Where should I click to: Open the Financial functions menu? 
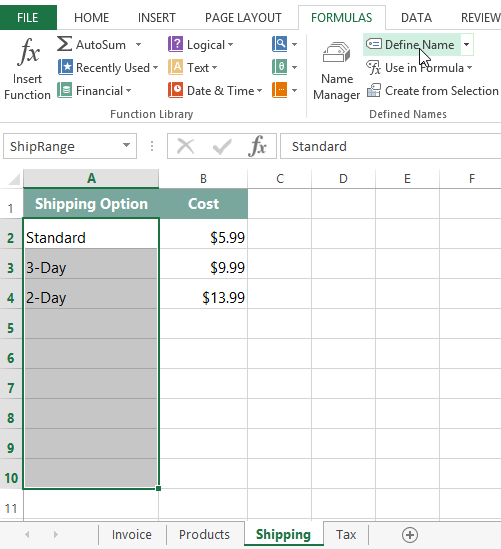[95, 91]
